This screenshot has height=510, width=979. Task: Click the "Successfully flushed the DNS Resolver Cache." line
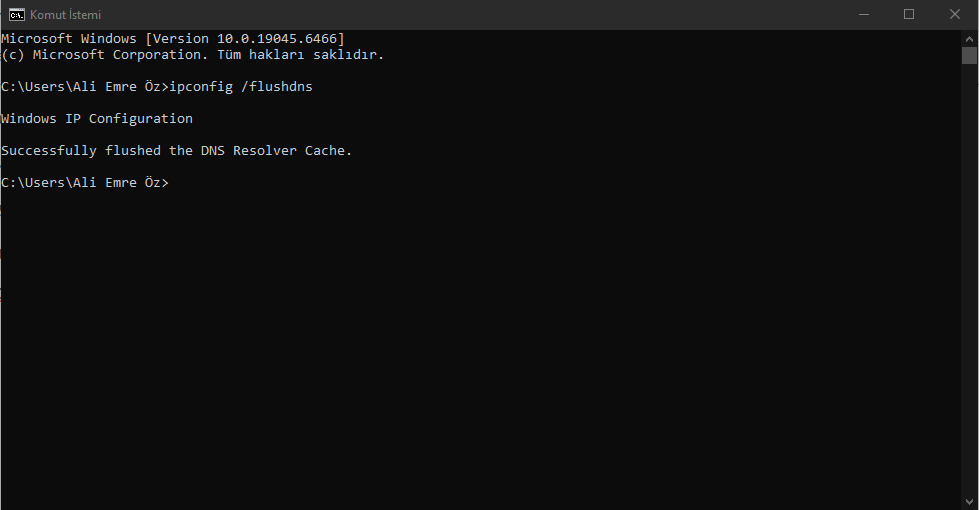coord(177,151)
